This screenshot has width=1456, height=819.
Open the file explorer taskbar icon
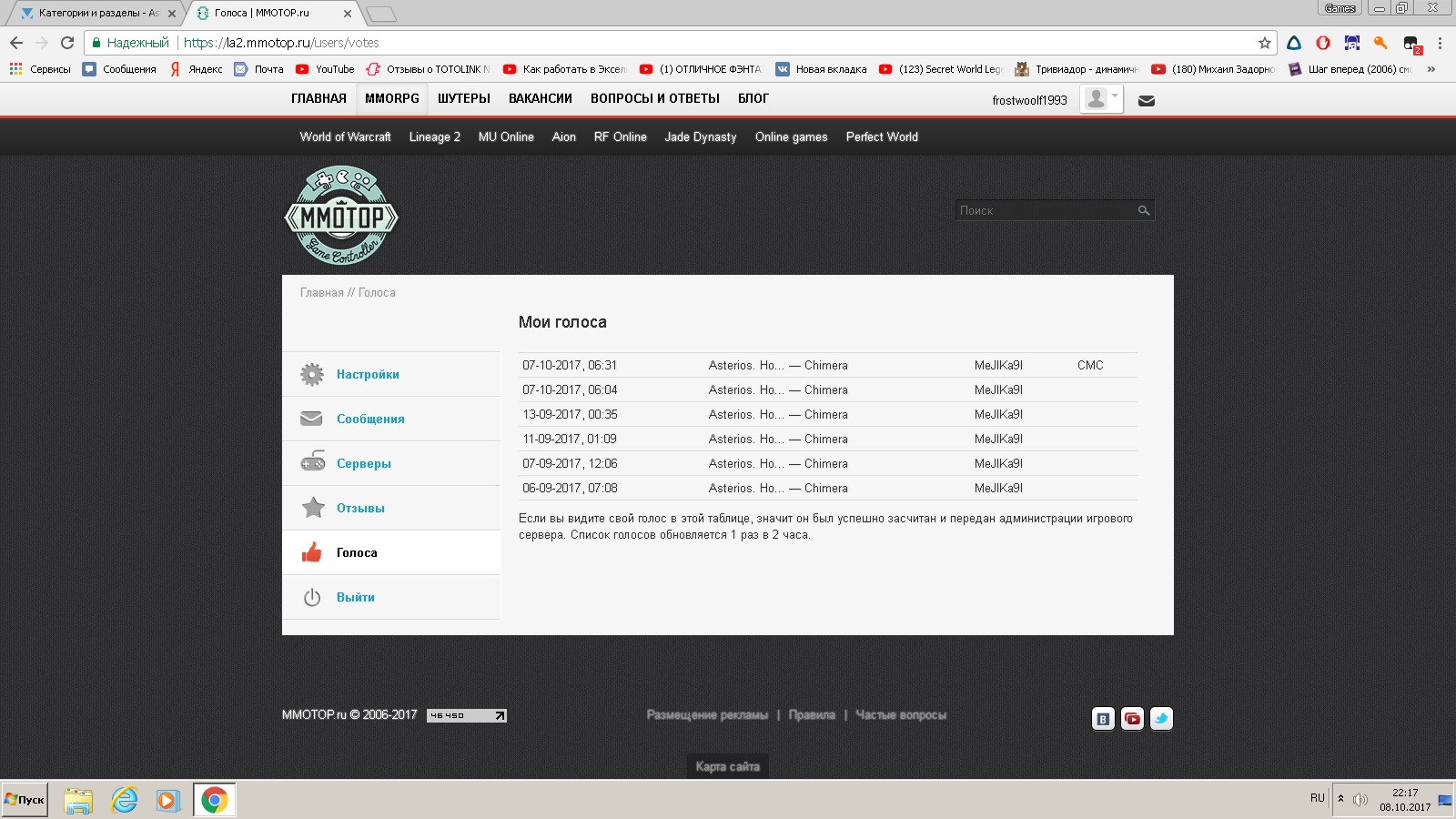[78, 801]
